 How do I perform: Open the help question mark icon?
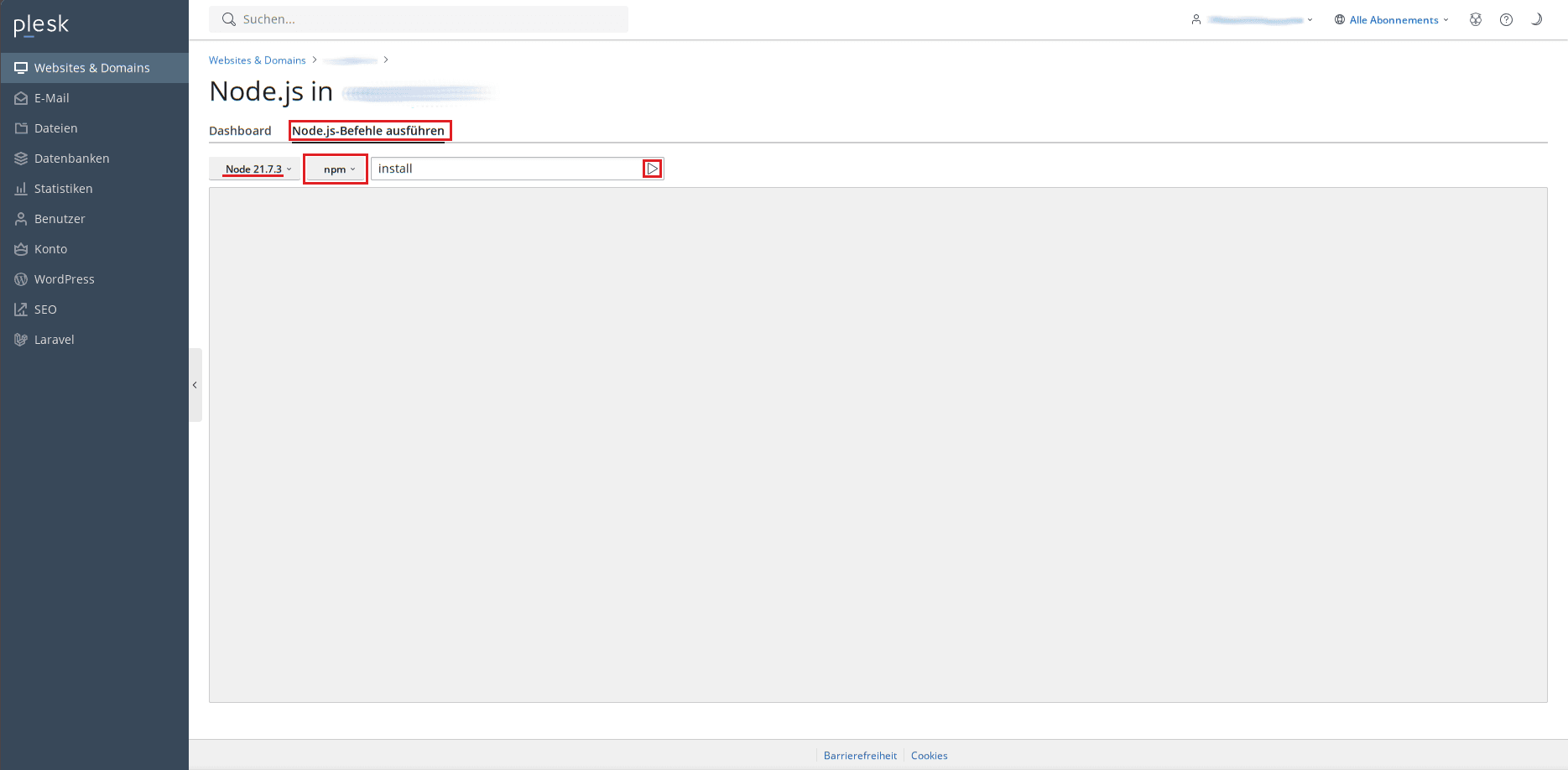click(x=1507, y=19)
